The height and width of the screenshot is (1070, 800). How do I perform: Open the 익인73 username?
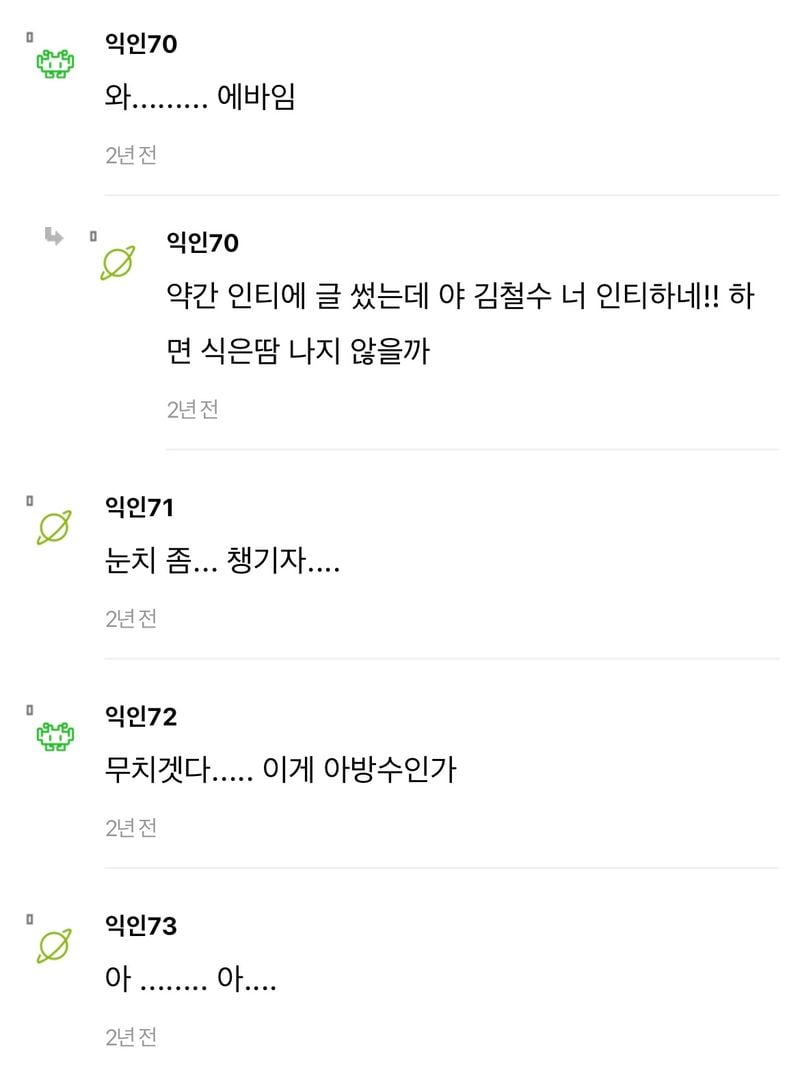[x=141, y=926]
